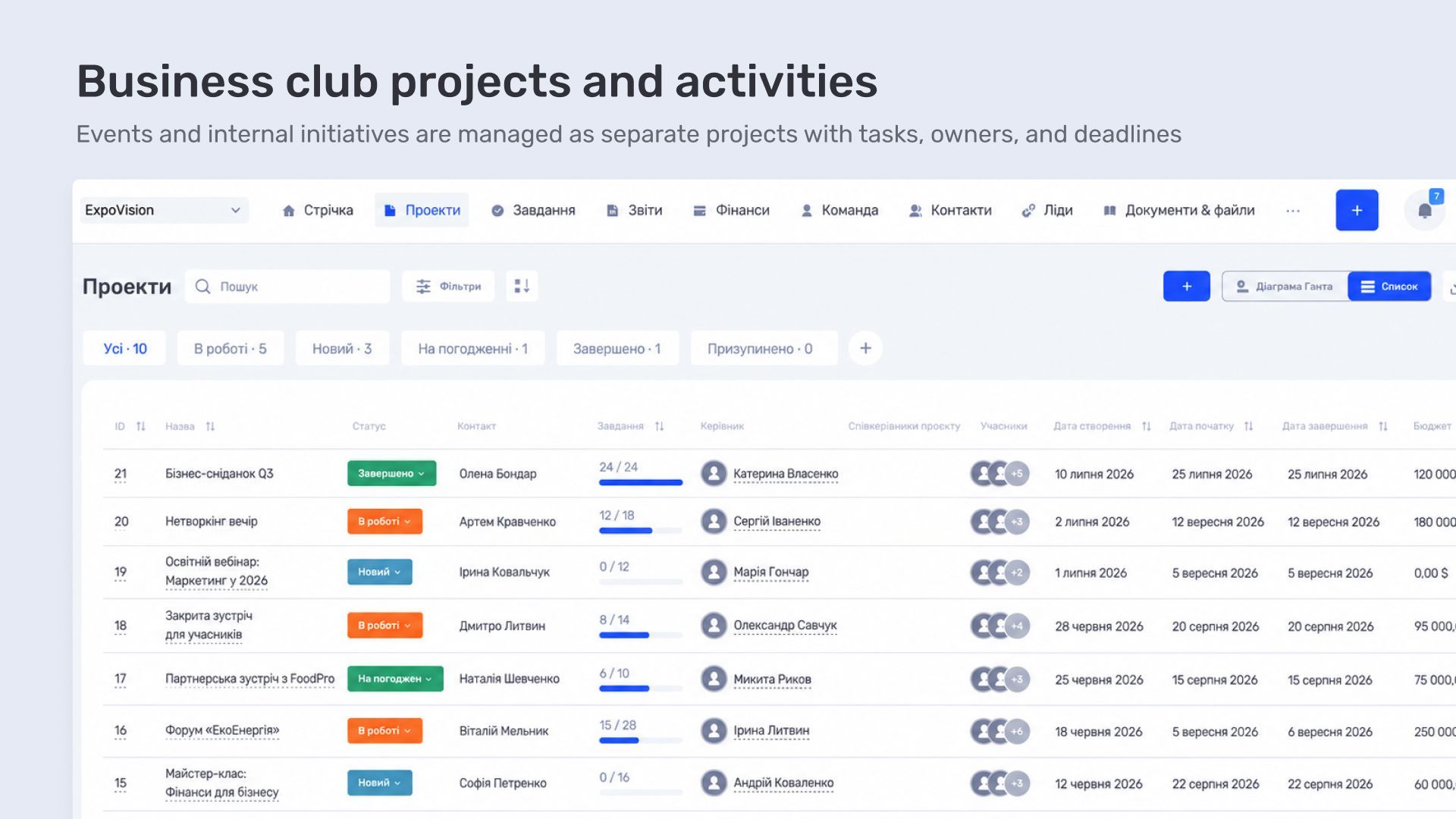Open project Партнерська зустріч з FoodPro

pos(249,679)
